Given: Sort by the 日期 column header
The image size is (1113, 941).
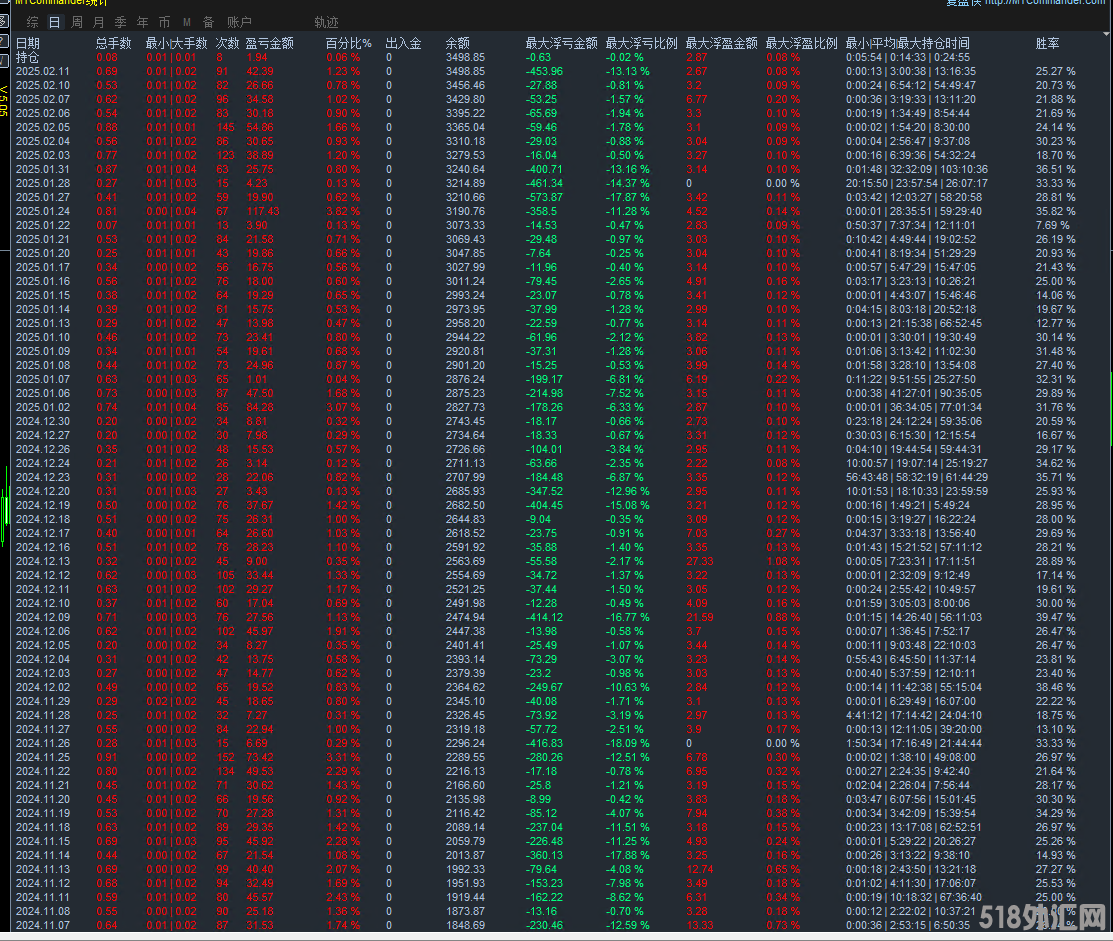Looking at the screenshot, I should [x=28, y=43].
